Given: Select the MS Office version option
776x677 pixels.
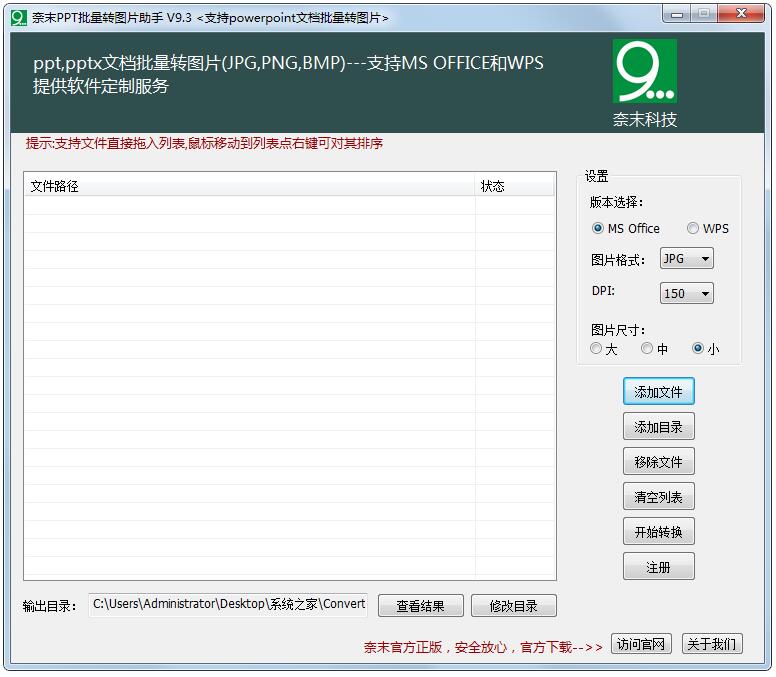Looking at the screenshot, I should (598, 228).
